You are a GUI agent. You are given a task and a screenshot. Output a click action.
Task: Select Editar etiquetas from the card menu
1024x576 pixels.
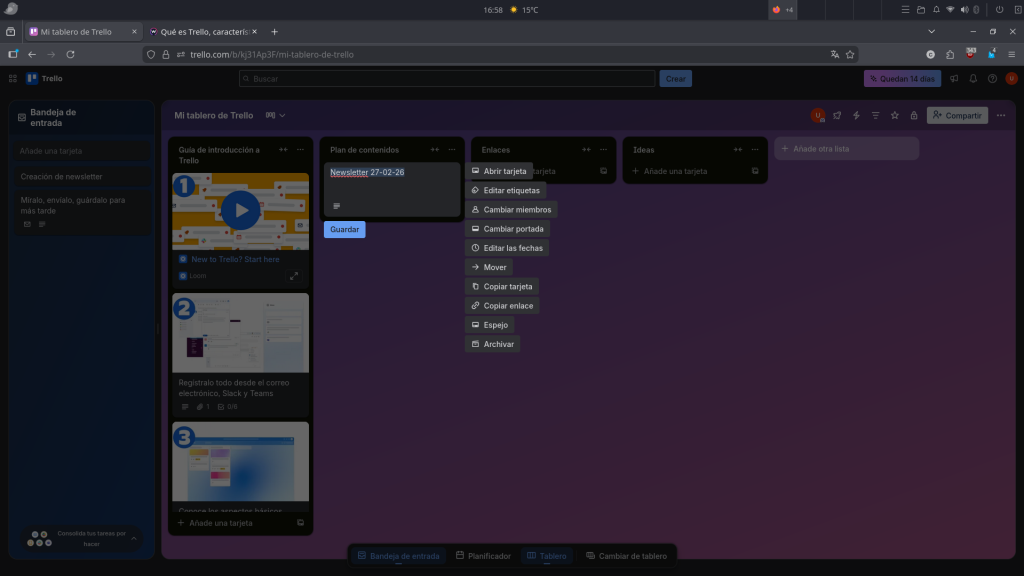pyautogui.click(x=505, y=190)
